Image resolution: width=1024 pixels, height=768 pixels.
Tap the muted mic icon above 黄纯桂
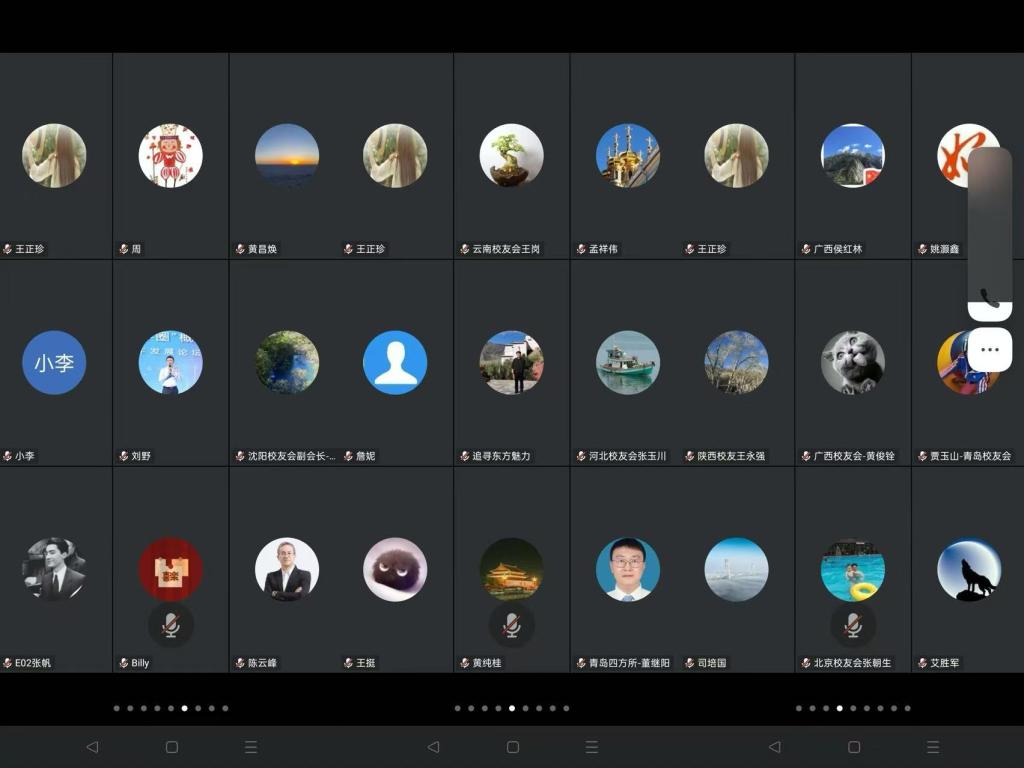click(512, 625)
